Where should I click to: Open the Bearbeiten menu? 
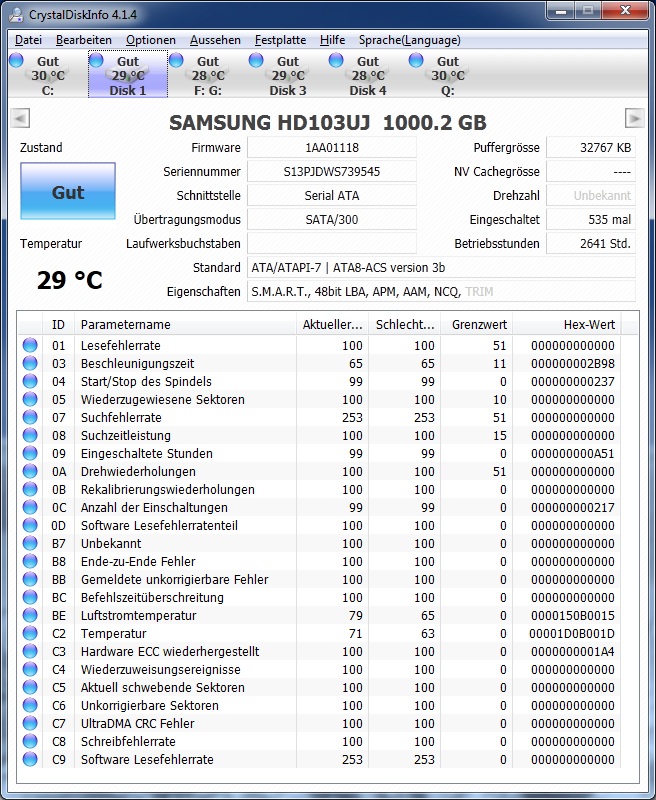click(84, 40)
